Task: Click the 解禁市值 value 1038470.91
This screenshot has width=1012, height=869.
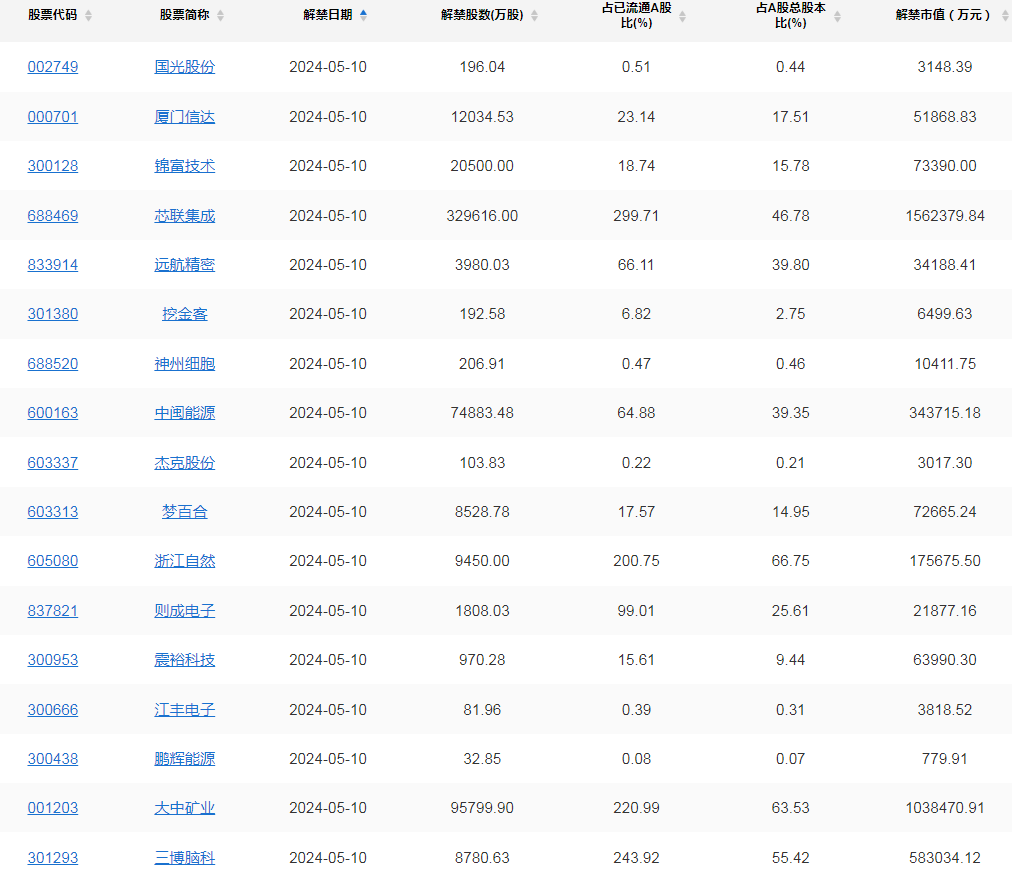Action: point(945,808)
